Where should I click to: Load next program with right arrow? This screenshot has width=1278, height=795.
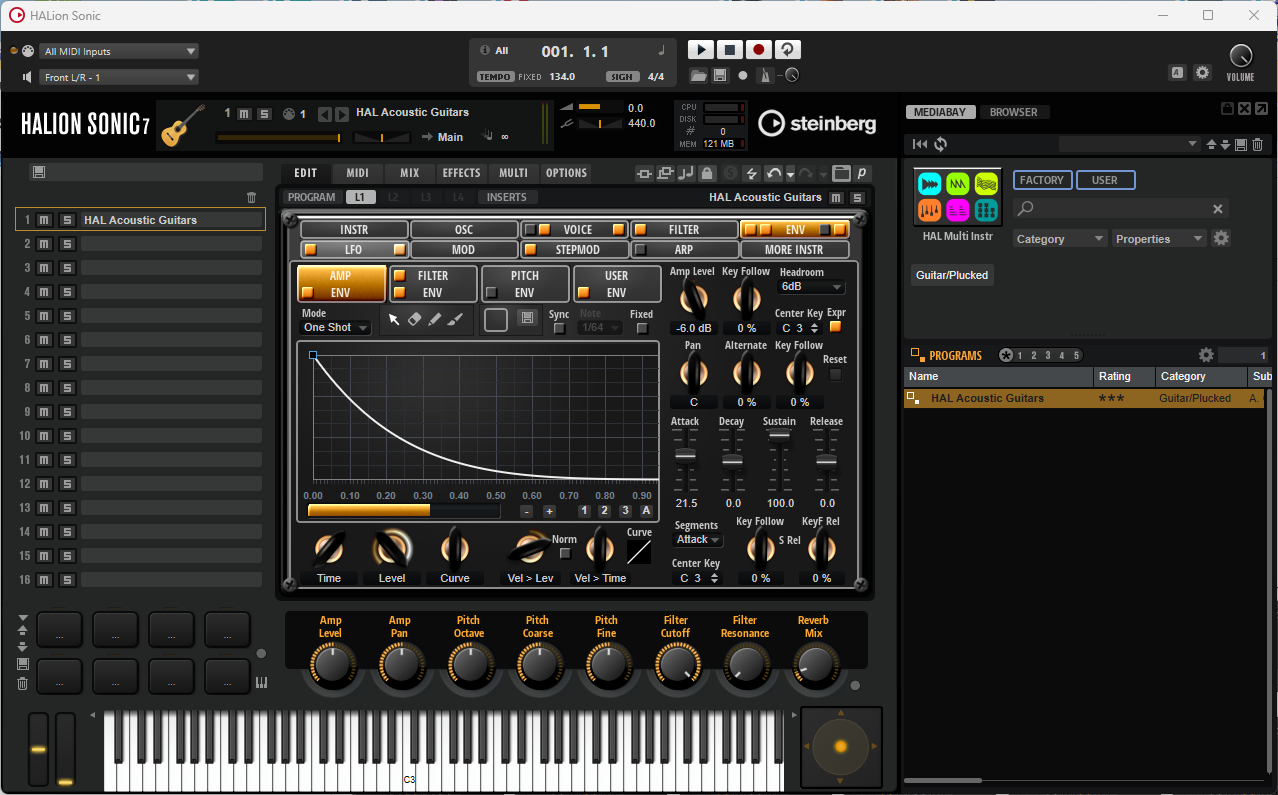tap(342, 114)
